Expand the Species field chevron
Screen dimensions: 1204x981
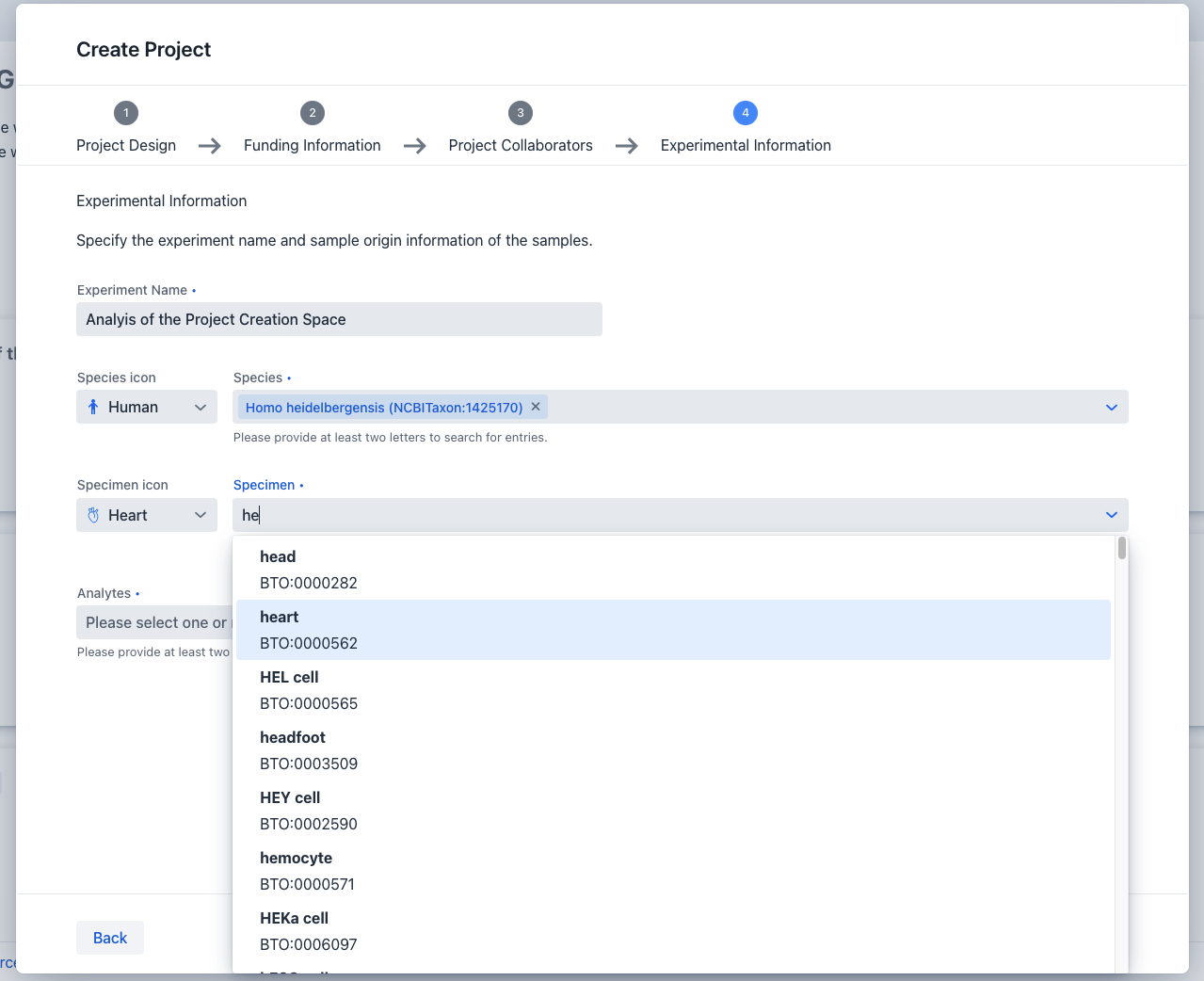pos(1112,407)
